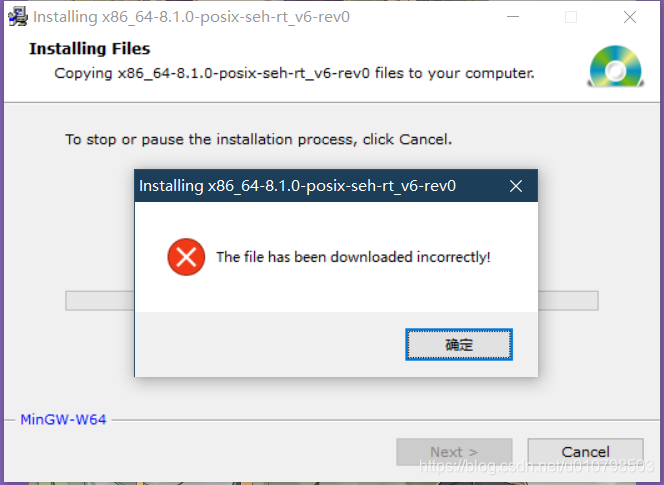This screenshot has height=485, width=664.
Task: Confirm the error with the 确定 button
Action: point(459,344)
